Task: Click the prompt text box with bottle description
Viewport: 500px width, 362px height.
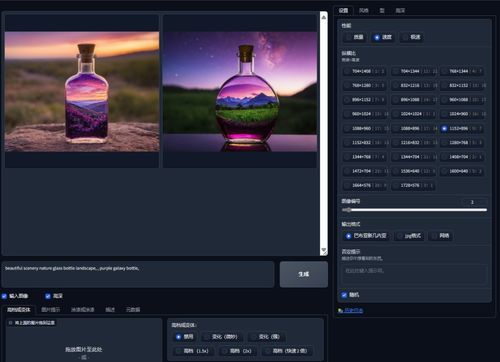Action: pos(138,274)
